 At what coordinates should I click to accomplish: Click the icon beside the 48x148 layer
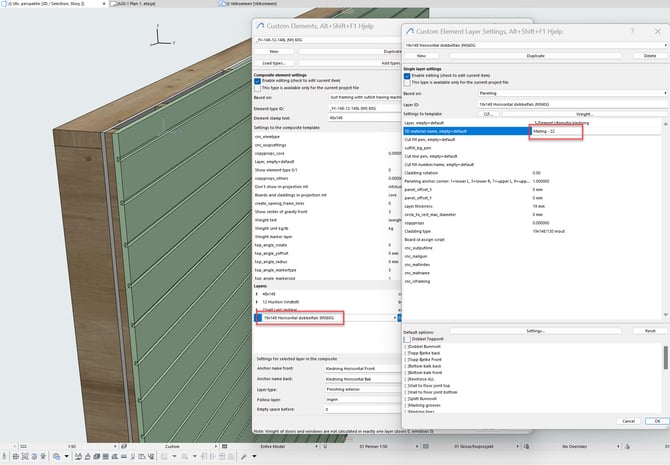[257, 294]
